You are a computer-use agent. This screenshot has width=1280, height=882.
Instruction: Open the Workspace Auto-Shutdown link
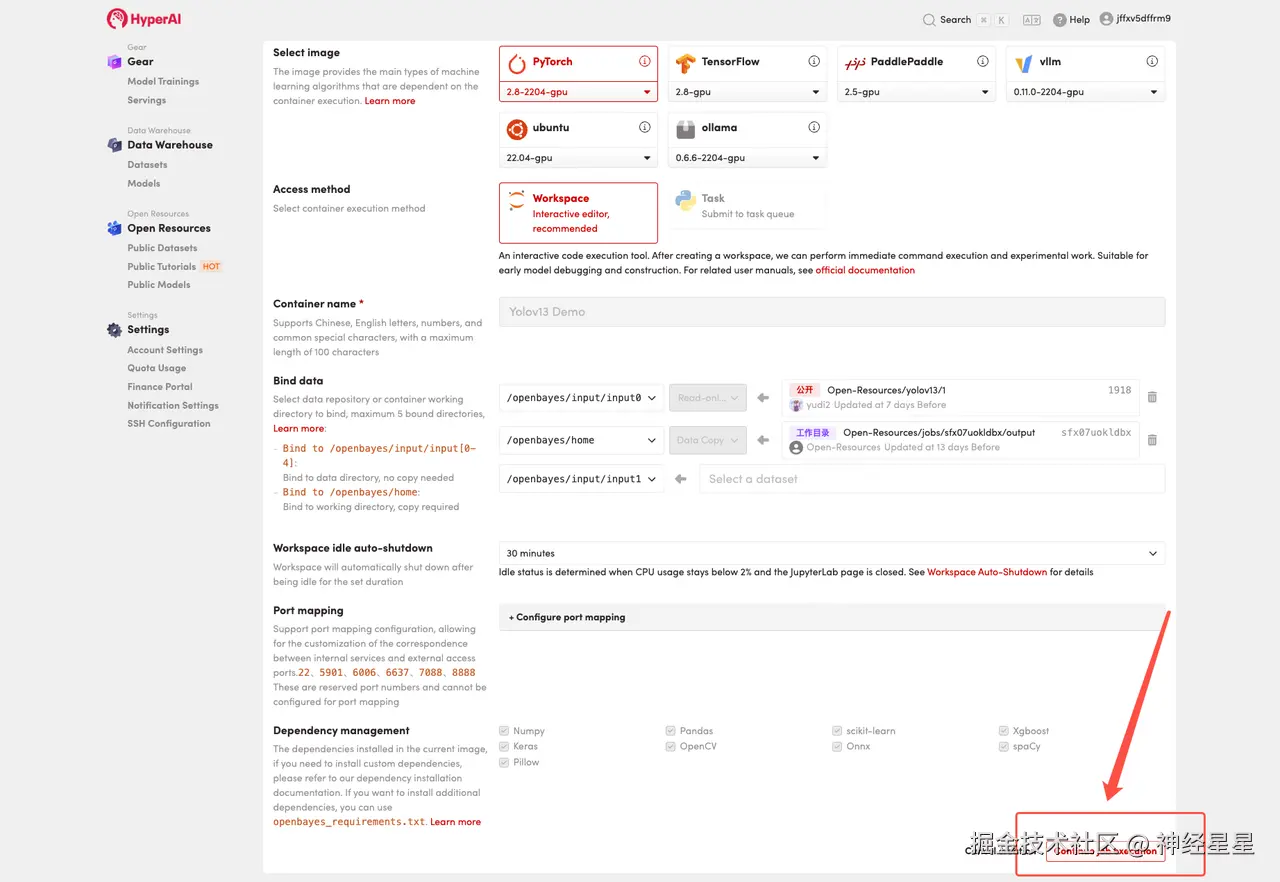click(x=987, y=572)
